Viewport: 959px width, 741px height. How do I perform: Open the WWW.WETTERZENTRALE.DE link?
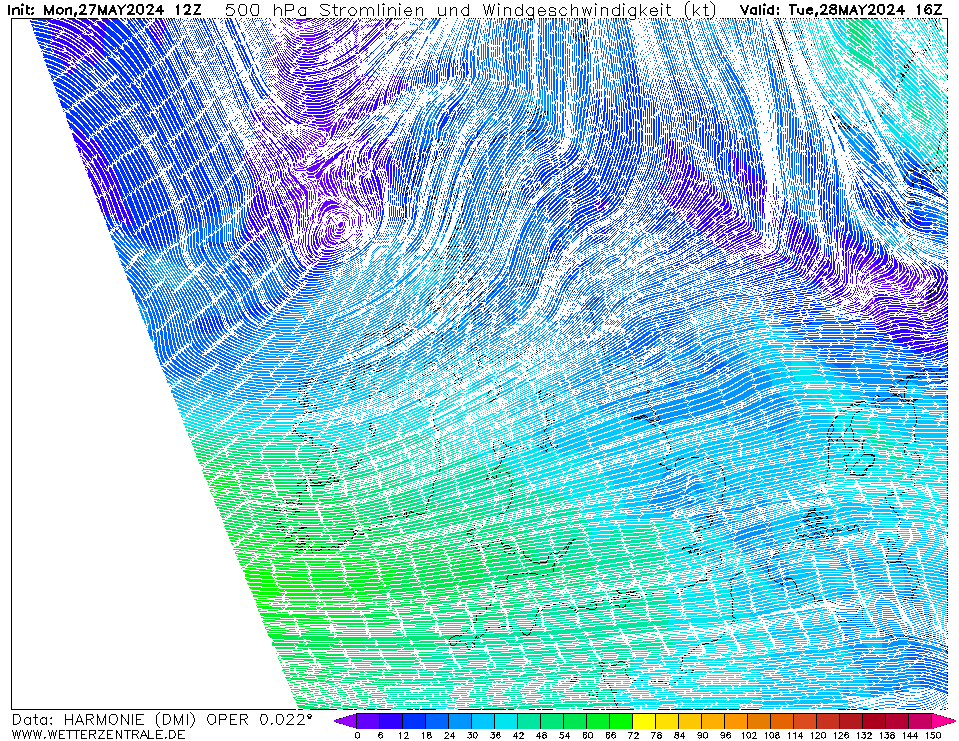point(98,734)
